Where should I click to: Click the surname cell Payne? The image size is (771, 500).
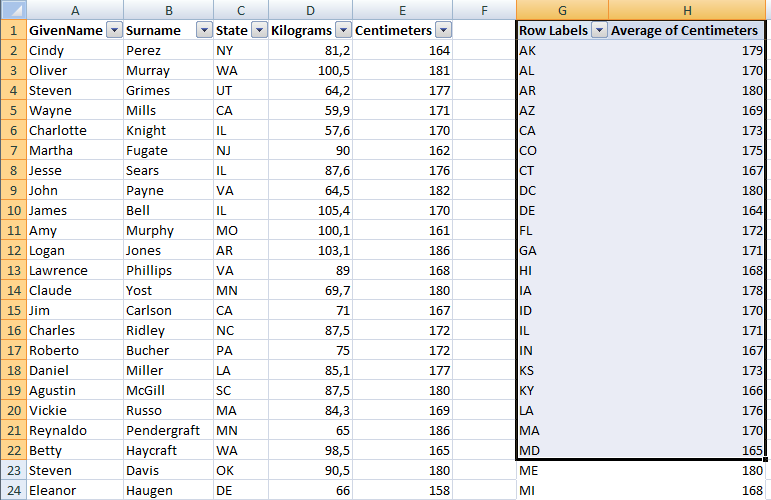coord(169,190)
